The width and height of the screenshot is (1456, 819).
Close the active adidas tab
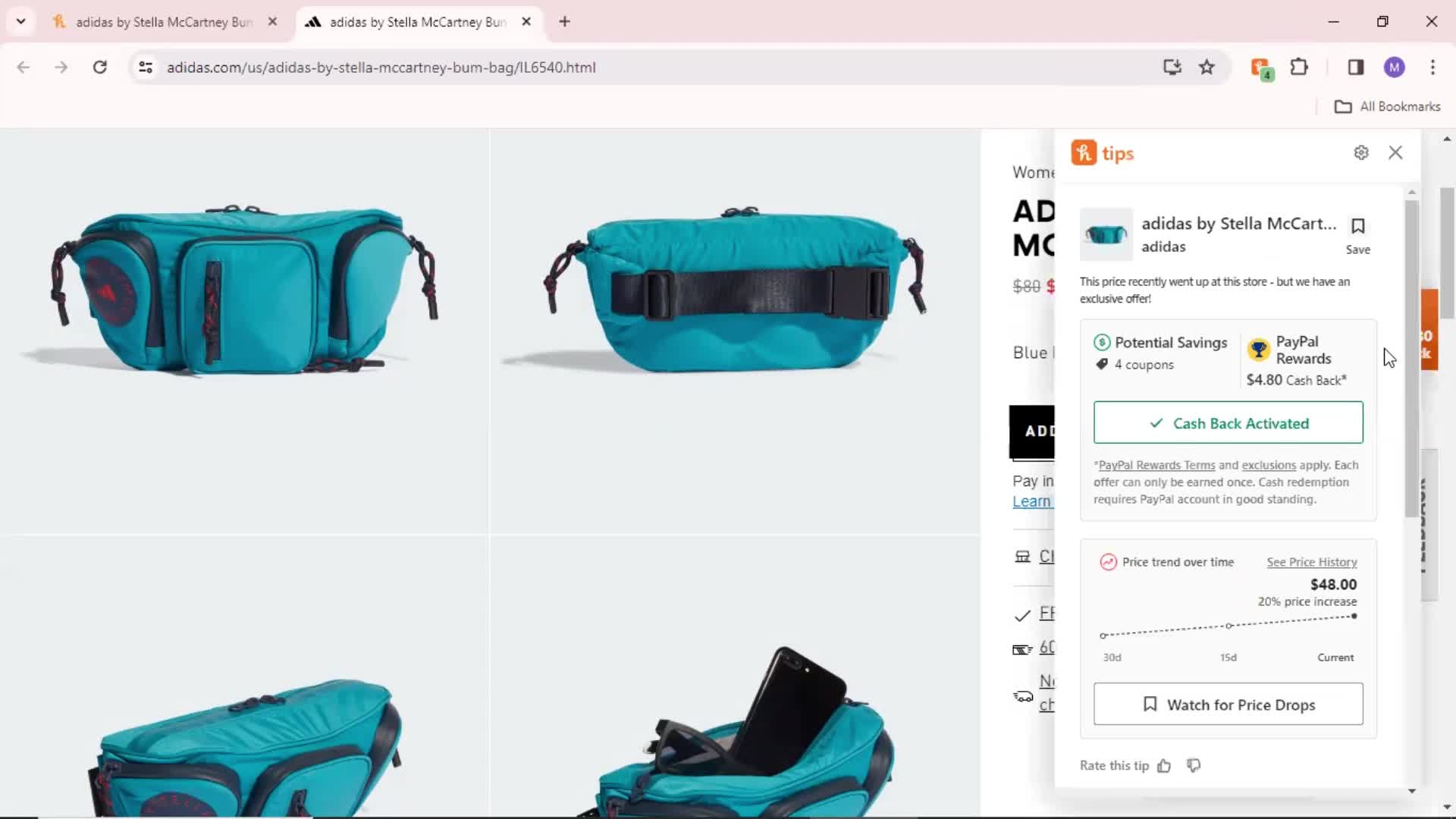(526, 22)
